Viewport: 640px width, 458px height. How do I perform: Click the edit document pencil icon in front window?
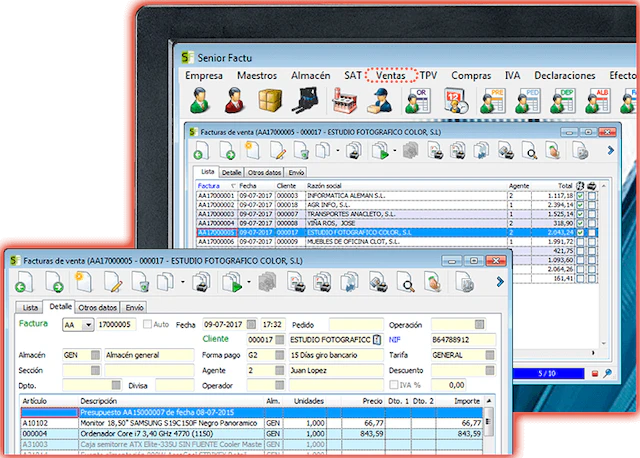[x=113, y=282]
